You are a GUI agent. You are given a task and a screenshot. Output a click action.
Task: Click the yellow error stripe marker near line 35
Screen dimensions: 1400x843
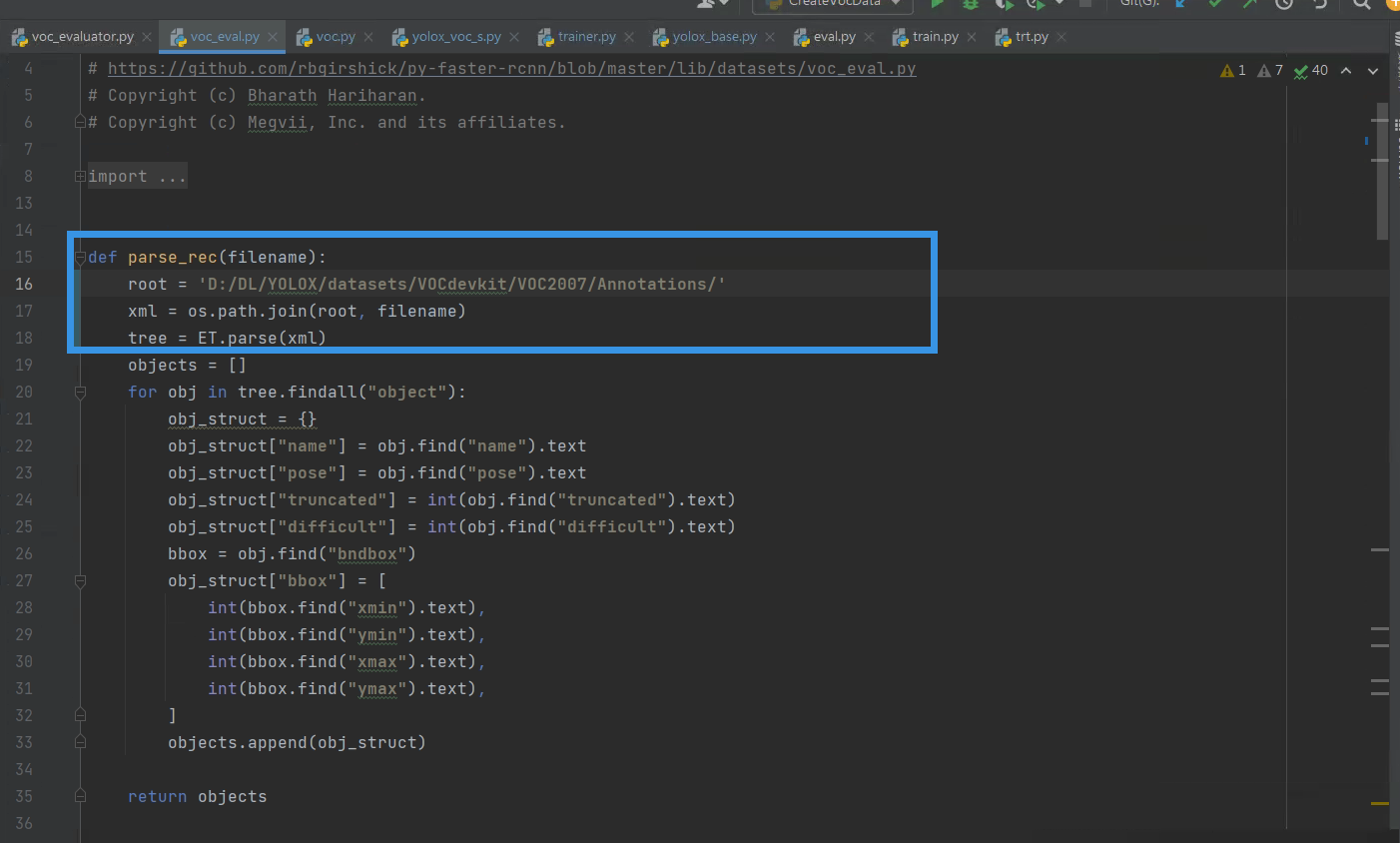click(1380, 803)
